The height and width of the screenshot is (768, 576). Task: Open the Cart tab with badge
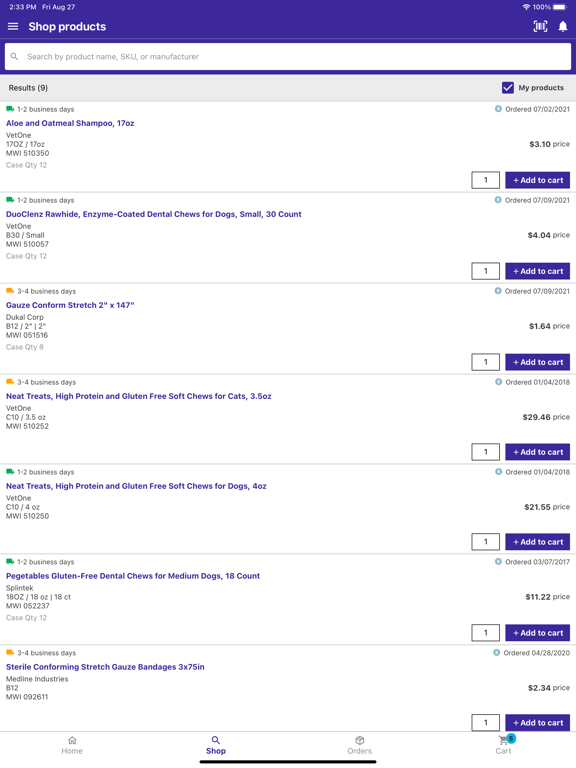[504, 745]
